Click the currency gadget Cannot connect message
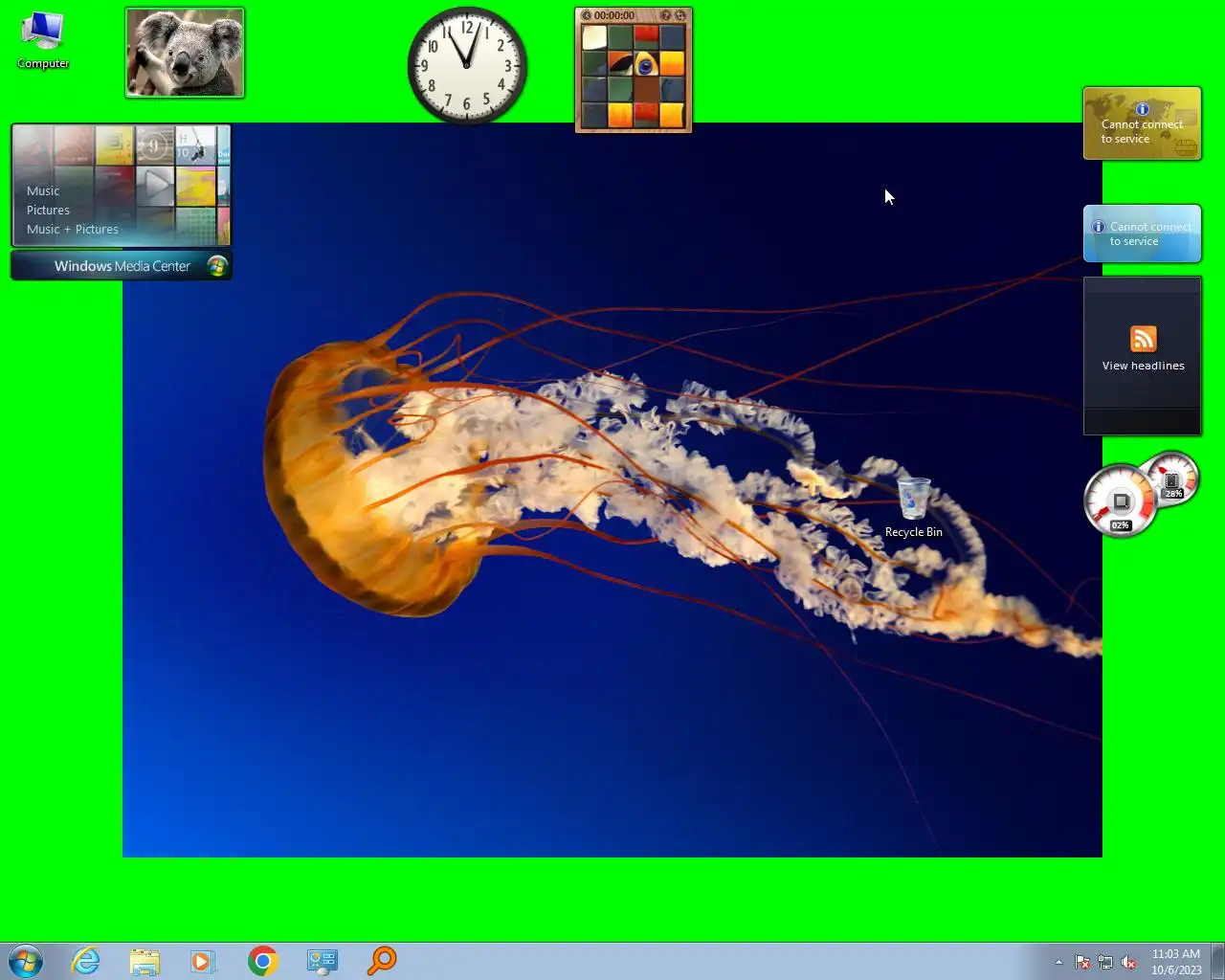The width and height of the screenshot is (1225, 980). tap(1142, 131)
